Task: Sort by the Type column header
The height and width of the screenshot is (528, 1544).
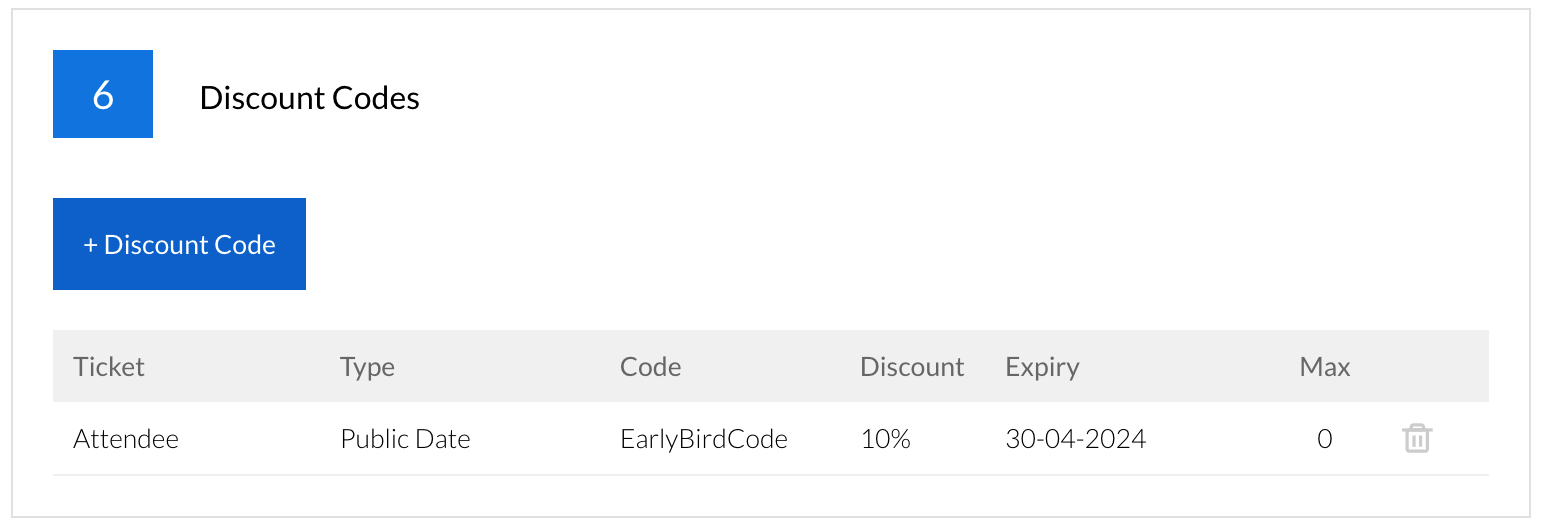Action: coord(367,367)
